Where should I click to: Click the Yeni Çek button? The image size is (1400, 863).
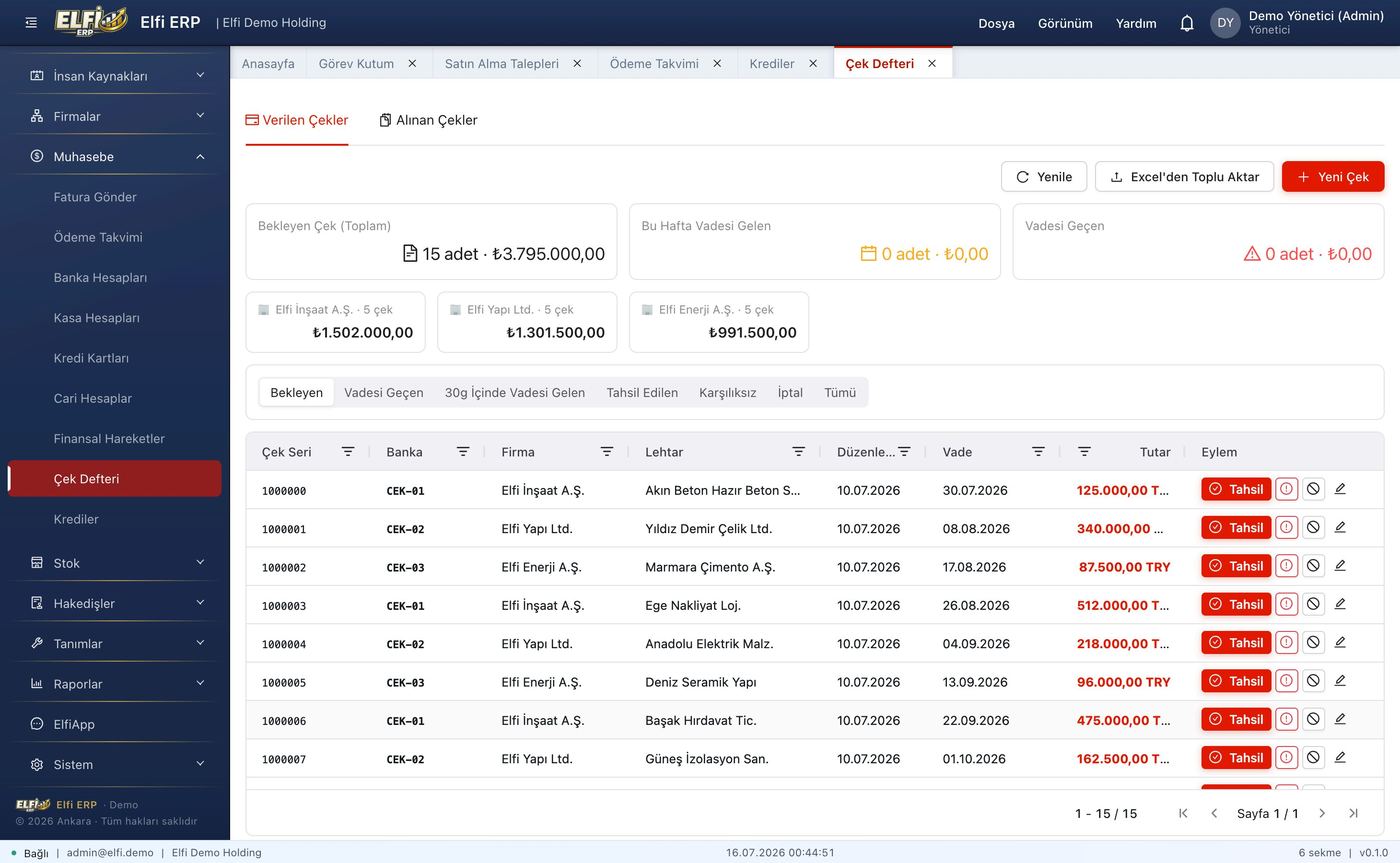(1333, 176)
